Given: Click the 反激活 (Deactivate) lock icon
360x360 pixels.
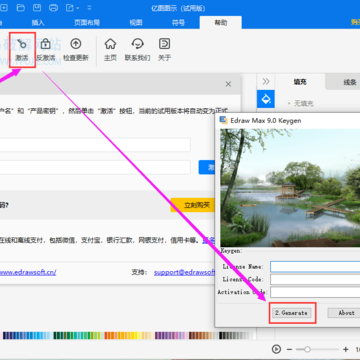Looking at the screenshot, I should [46, 44].
